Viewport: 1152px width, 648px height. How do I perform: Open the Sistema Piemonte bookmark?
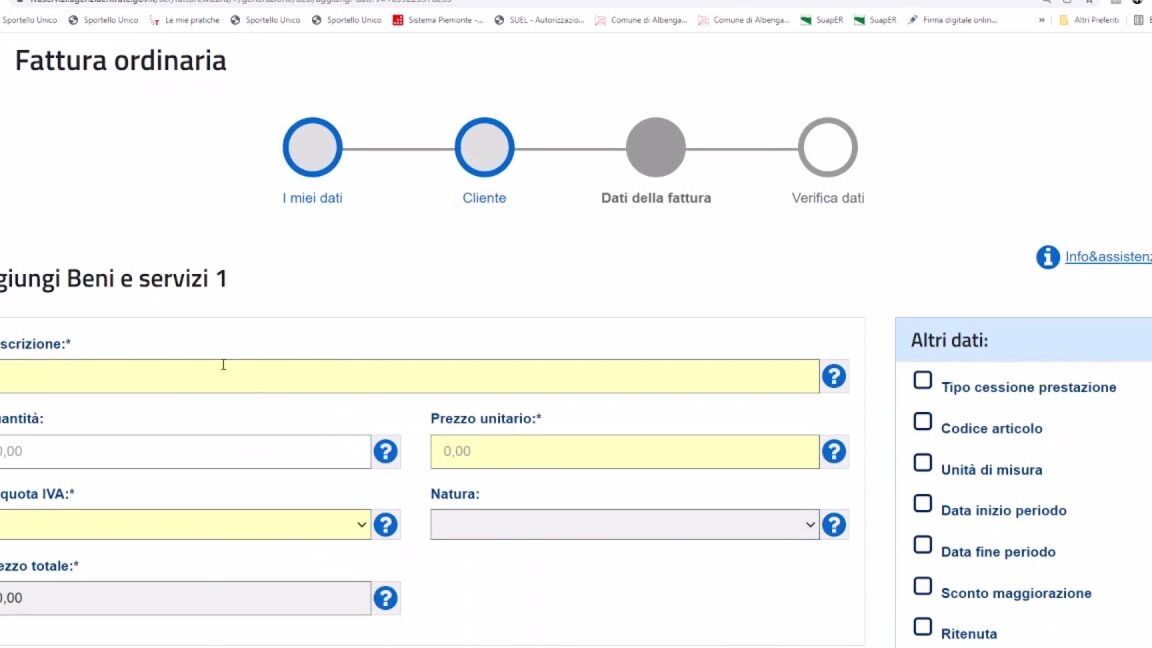click(x=438, y=20)
